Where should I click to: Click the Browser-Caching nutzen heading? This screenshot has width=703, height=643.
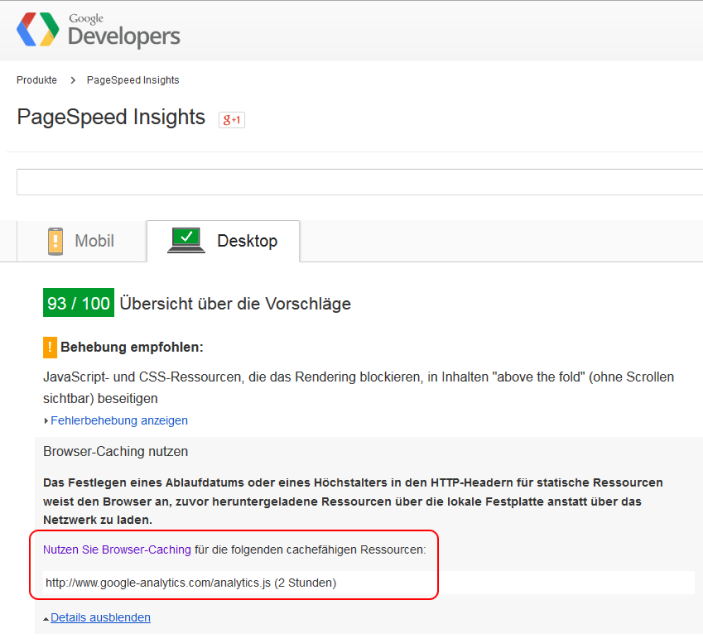click(x=116, y=452)
